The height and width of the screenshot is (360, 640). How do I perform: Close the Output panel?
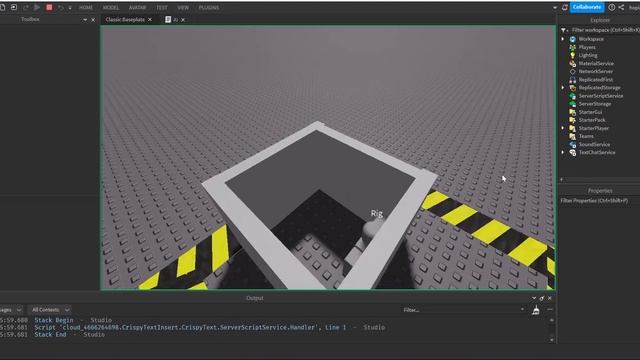(x=550, y=298)
